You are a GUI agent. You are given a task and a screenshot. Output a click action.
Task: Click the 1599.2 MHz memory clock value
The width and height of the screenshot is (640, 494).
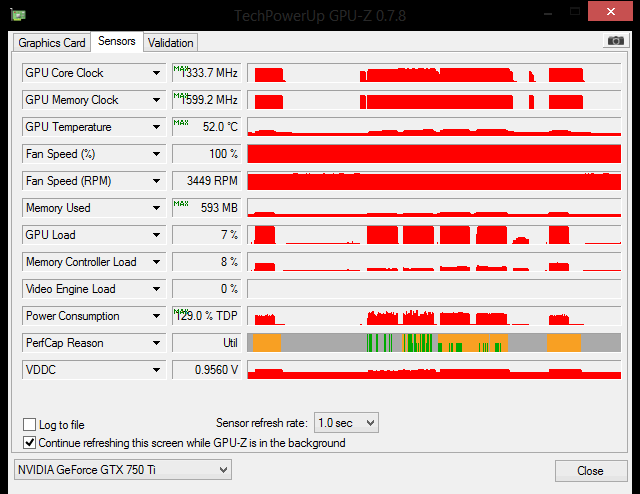pos(207,100)
